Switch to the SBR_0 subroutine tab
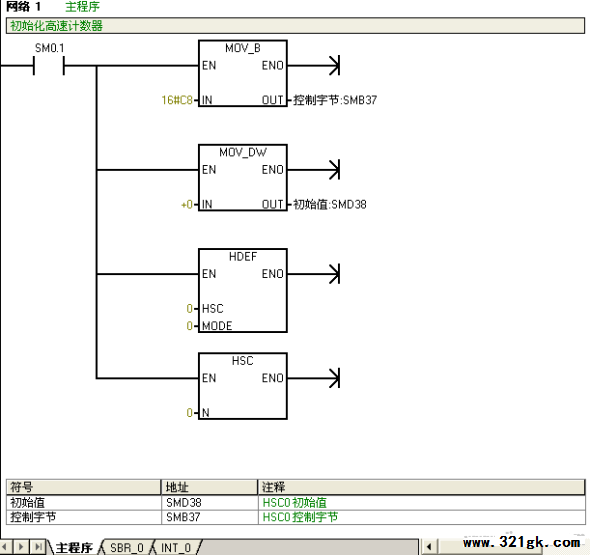 (x=127, y=547)
